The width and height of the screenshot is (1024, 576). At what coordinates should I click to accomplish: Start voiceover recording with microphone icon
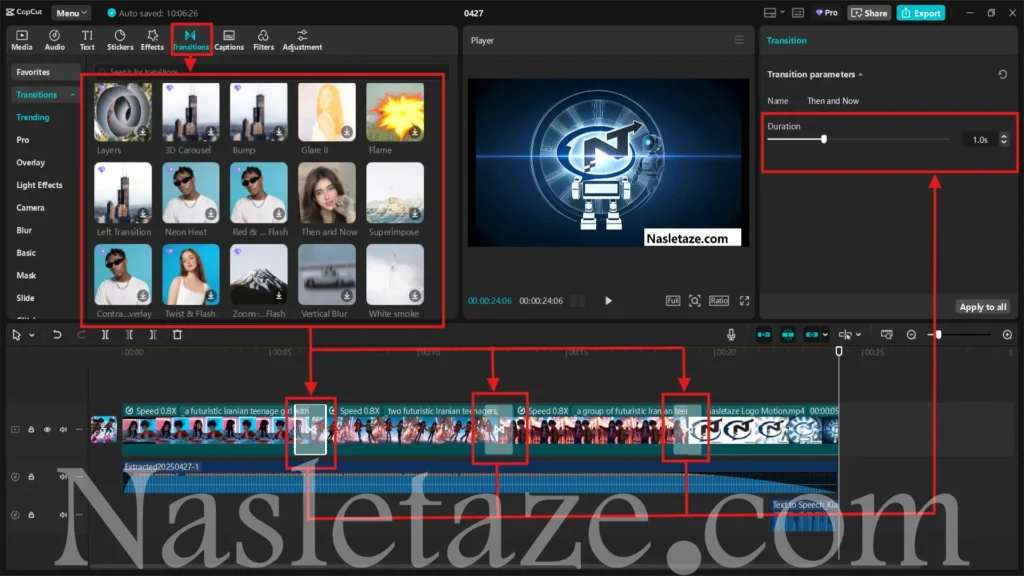731,334
